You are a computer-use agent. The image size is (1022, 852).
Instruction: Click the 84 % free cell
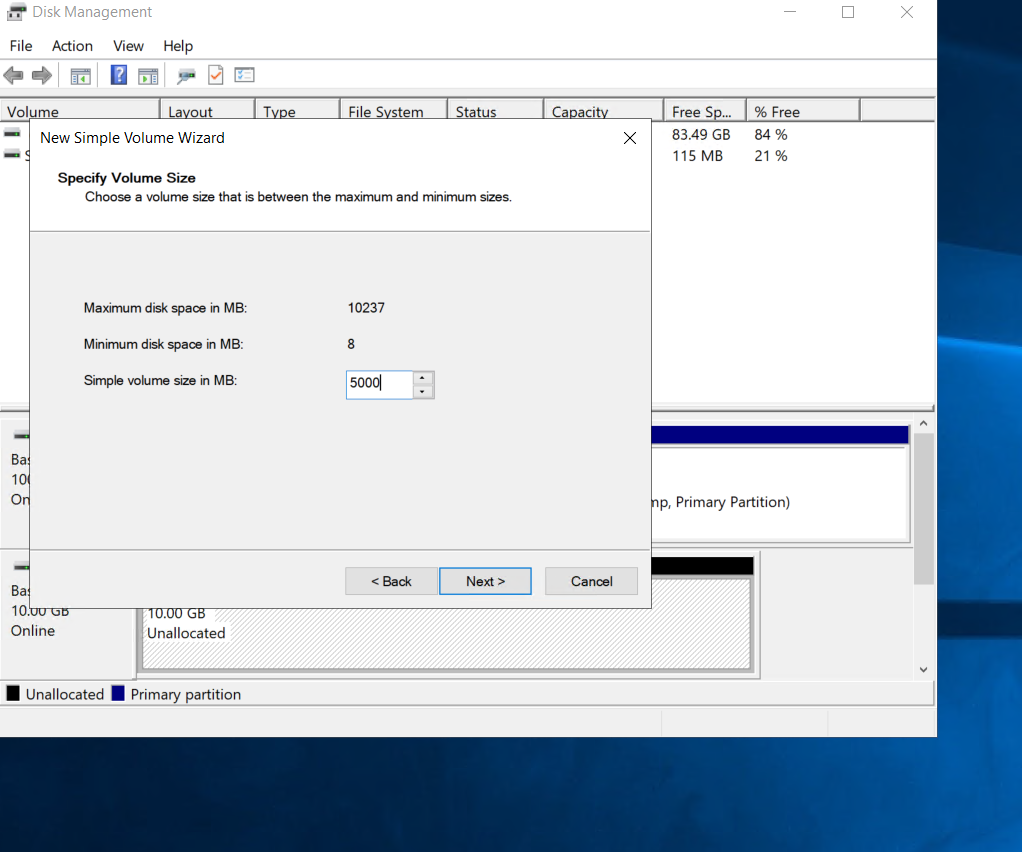click(x=771, y=134)
